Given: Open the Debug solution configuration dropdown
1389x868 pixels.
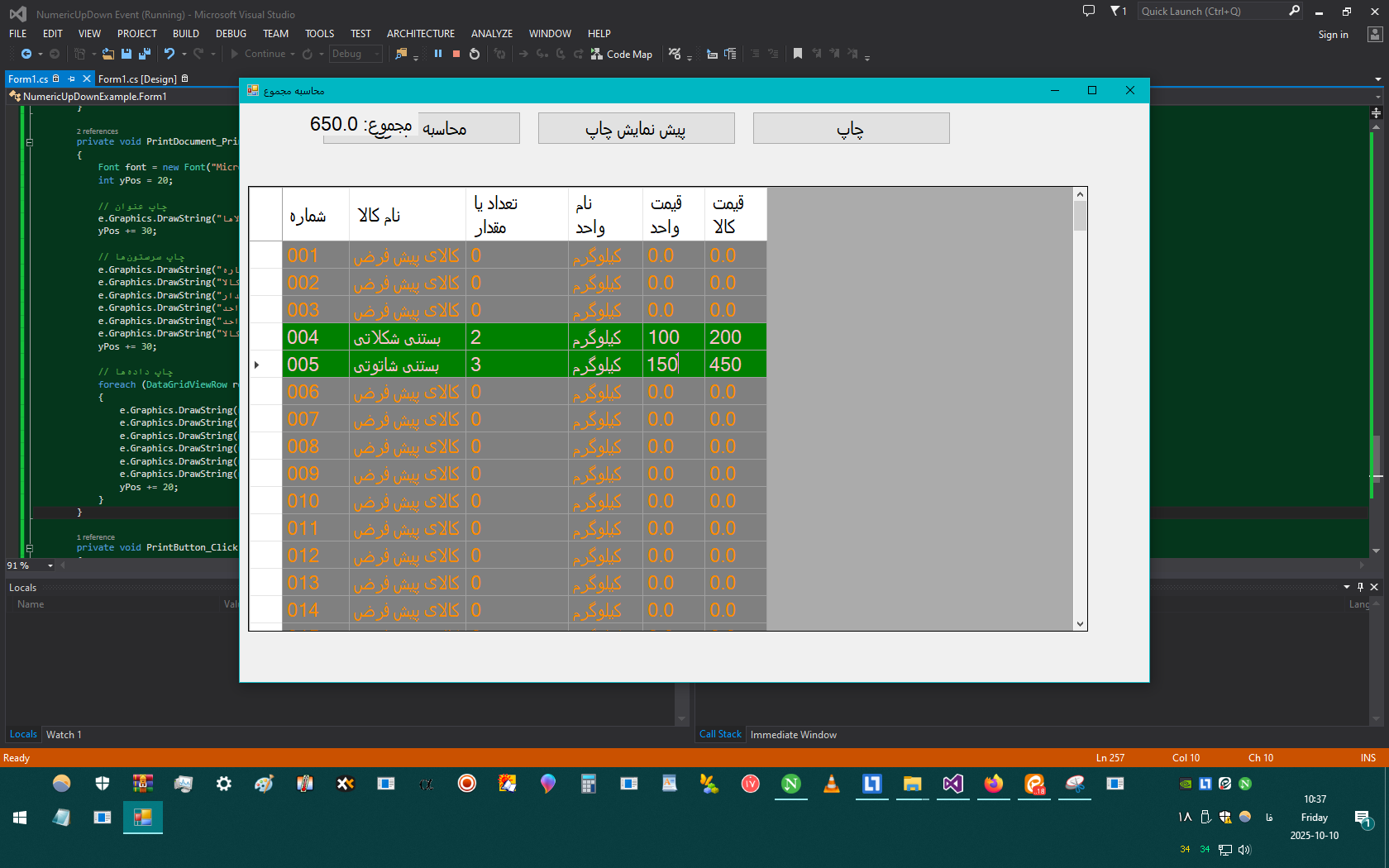Looking at the screenshot, I should [x=356, y=54].
